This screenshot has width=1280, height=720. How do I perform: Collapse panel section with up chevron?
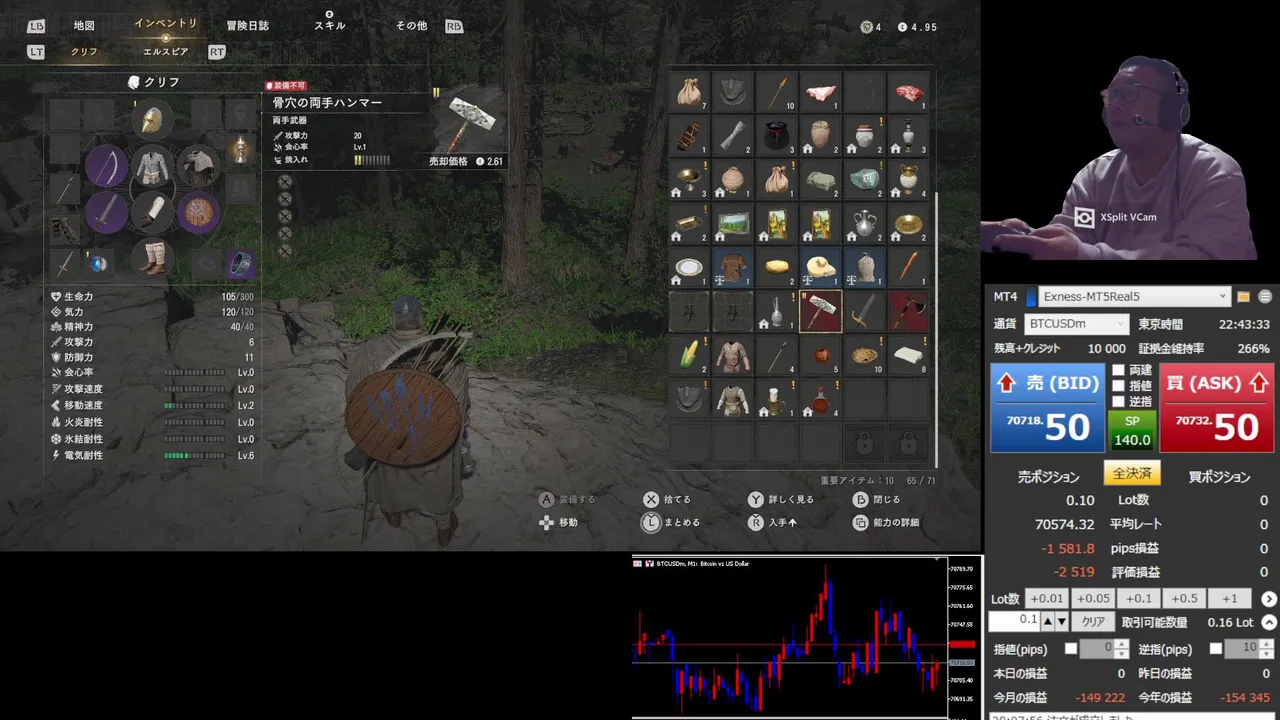click(x=1269, y=622)
